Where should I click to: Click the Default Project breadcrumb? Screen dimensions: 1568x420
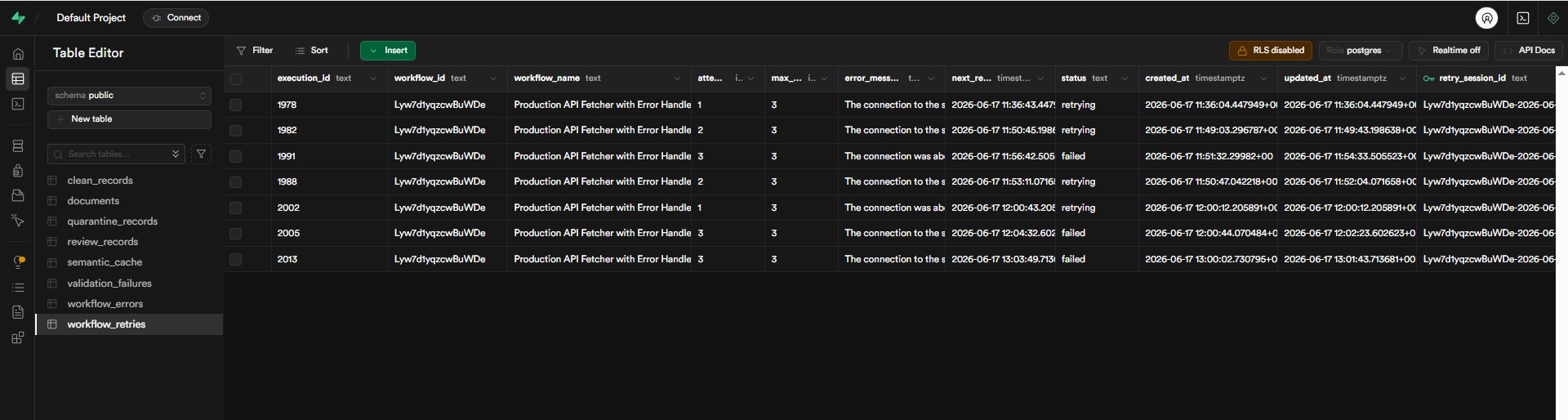[x=91, y=18]
